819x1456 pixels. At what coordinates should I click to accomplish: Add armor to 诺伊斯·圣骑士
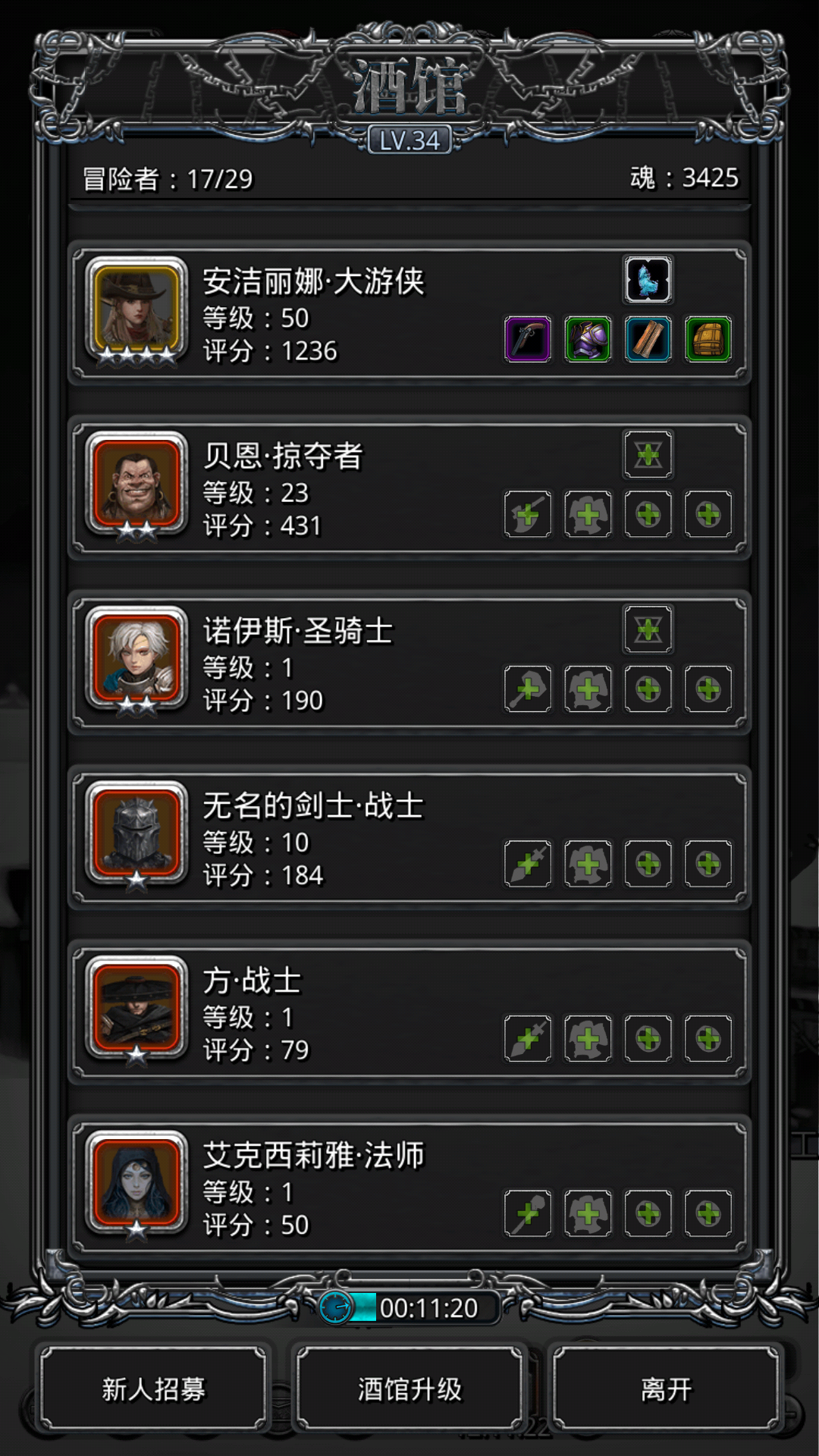pos(588,689)
